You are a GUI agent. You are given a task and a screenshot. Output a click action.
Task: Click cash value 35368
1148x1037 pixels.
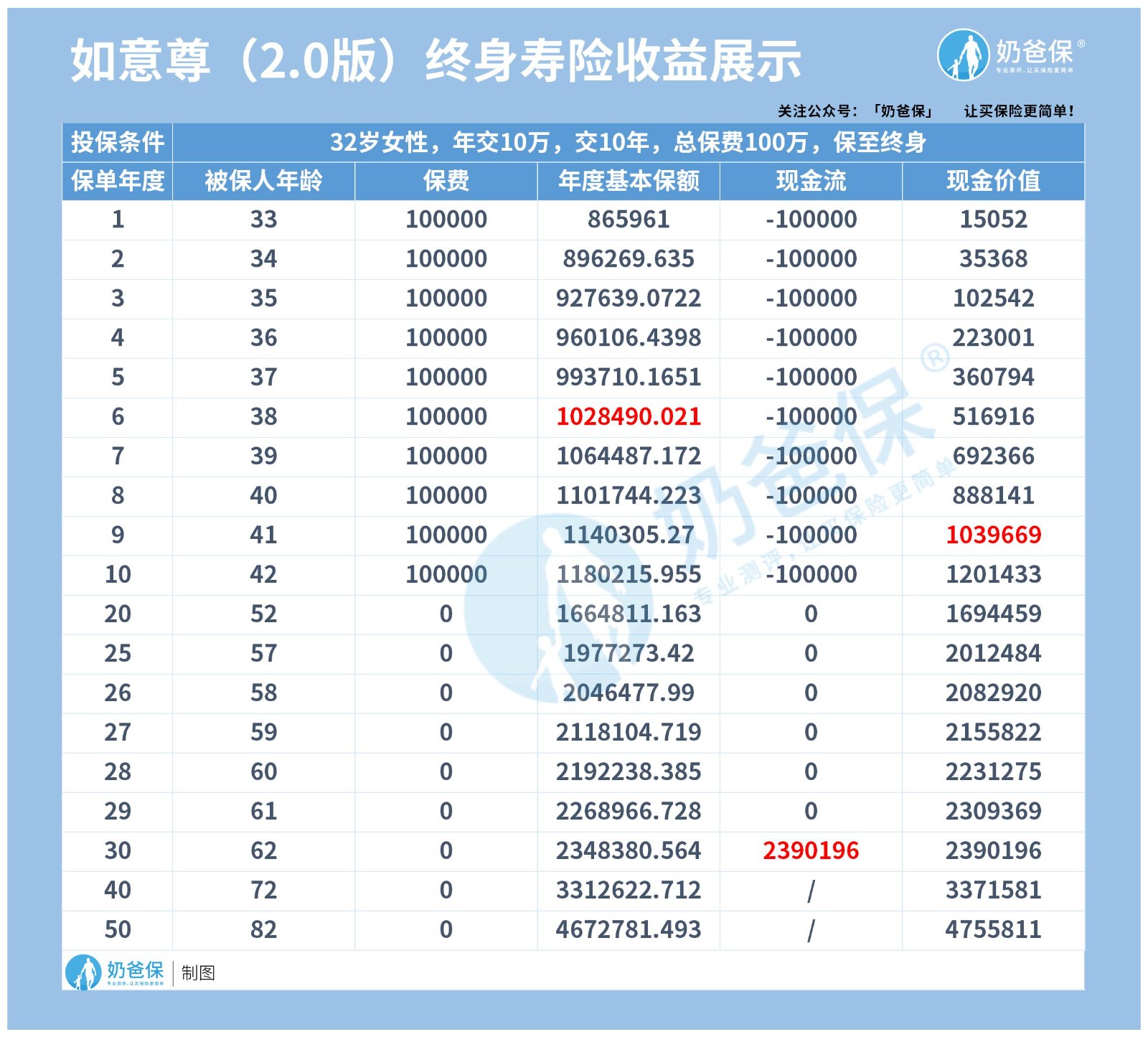(994, 259)
